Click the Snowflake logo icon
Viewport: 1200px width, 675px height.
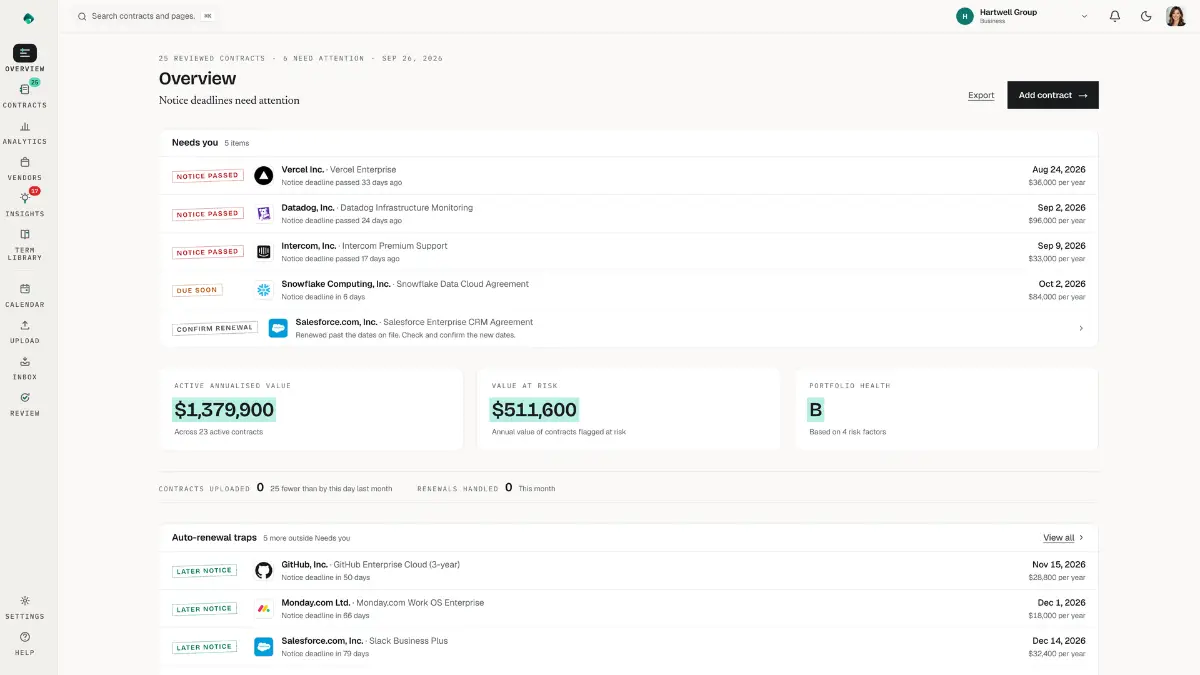pos(264,290)
